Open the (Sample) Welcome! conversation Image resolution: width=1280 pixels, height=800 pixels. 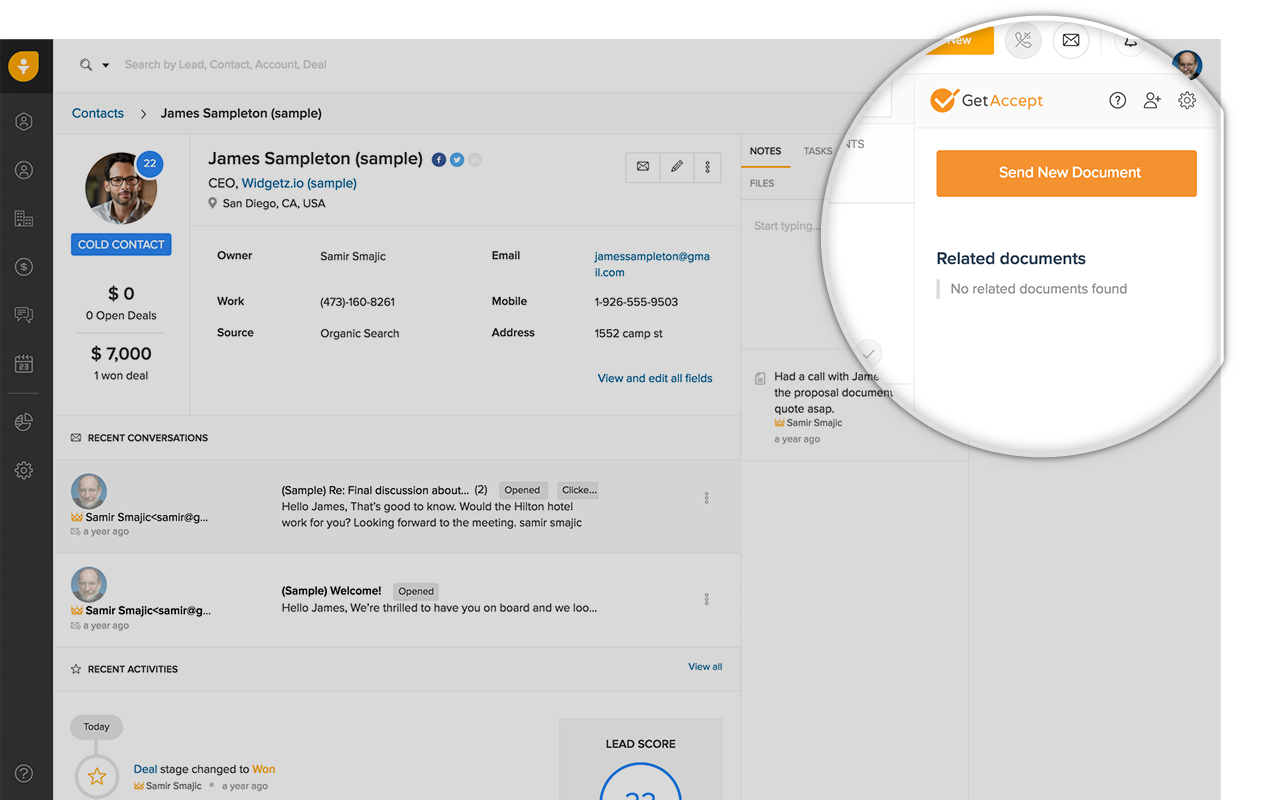[331, 591]
